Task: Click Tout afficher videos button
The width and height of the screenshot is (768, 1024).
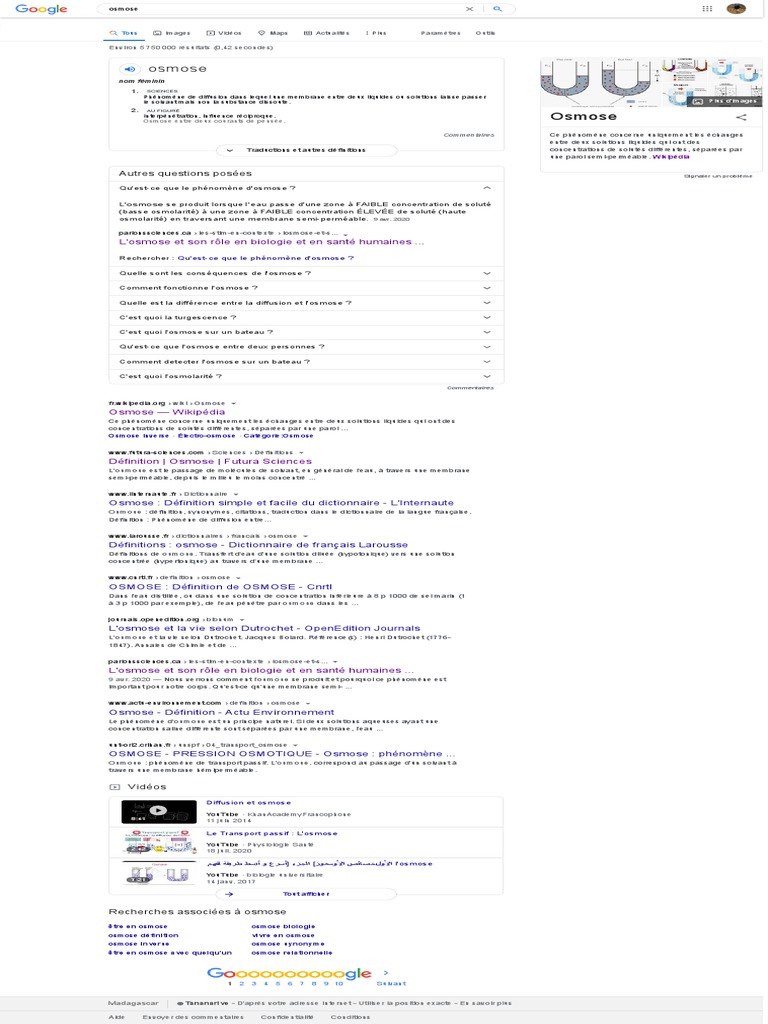Action: 306,894
